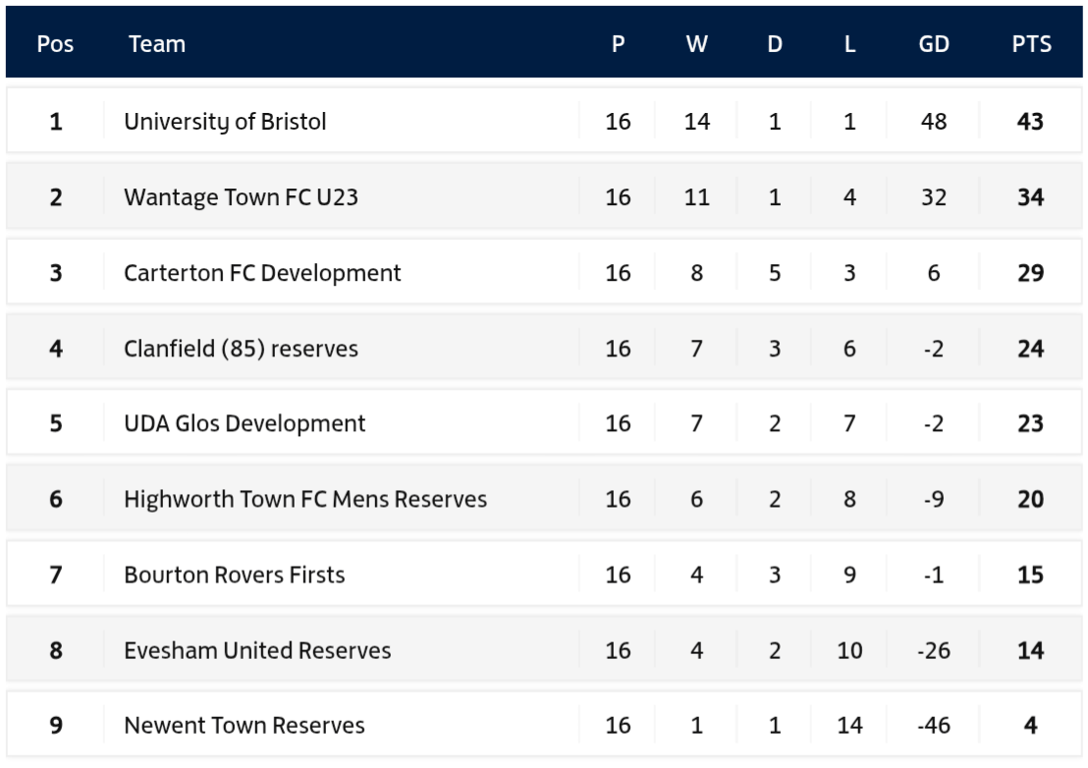Open Highworth Town FC Mens Reserves
1088x768 pixels.
tap(305, 499)
